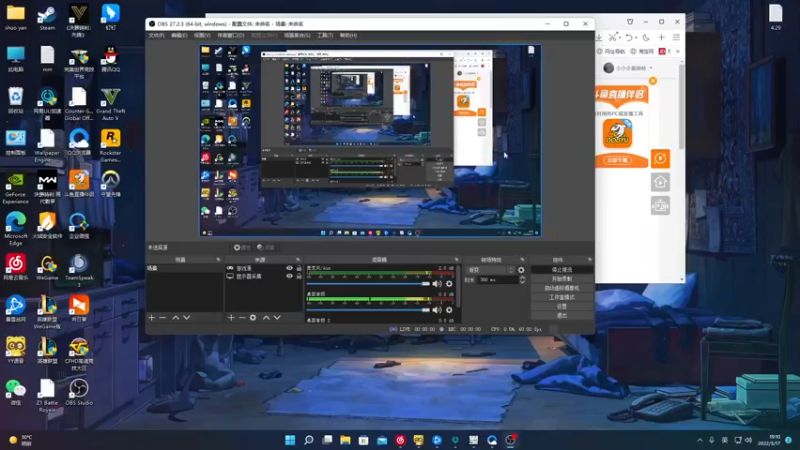
Task: Remove selected source with minus icon
Action: (x=242, y=317)
